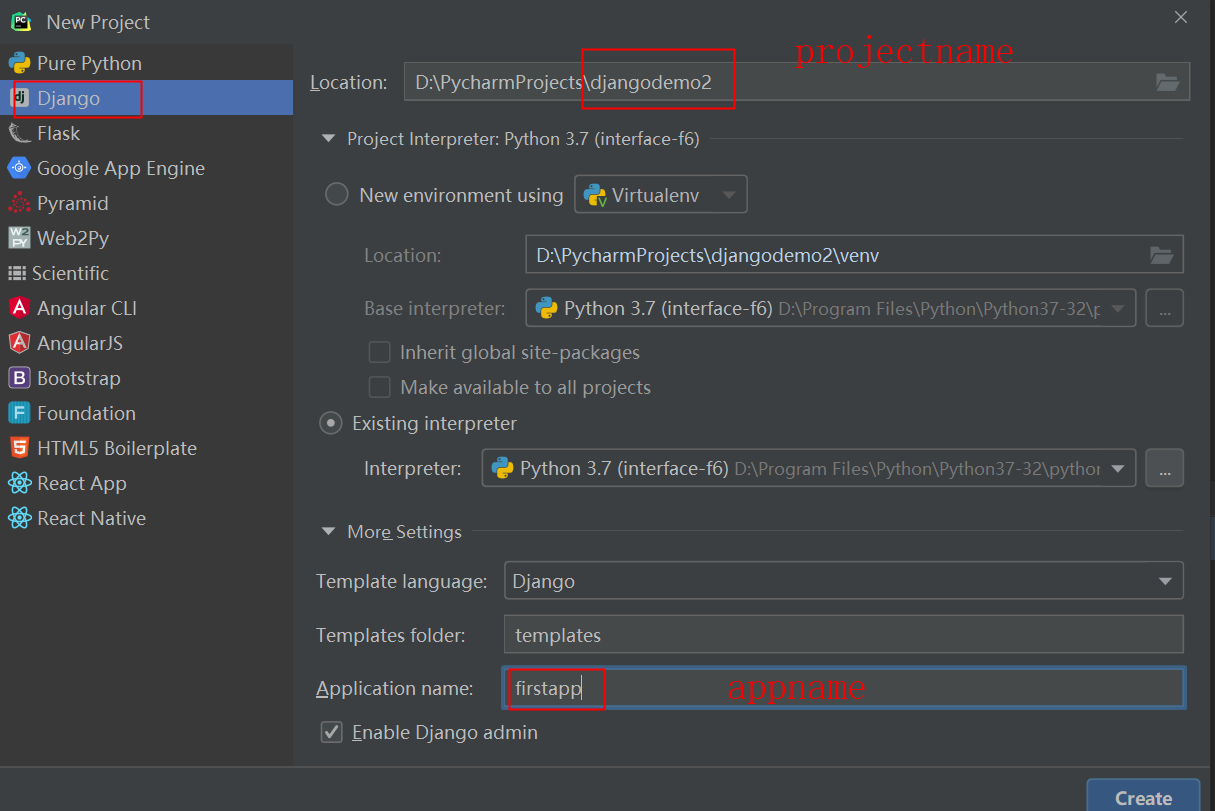The image size is (1215, 811).
Task: Click the Flask project type icon
Action: coord(19,133)
